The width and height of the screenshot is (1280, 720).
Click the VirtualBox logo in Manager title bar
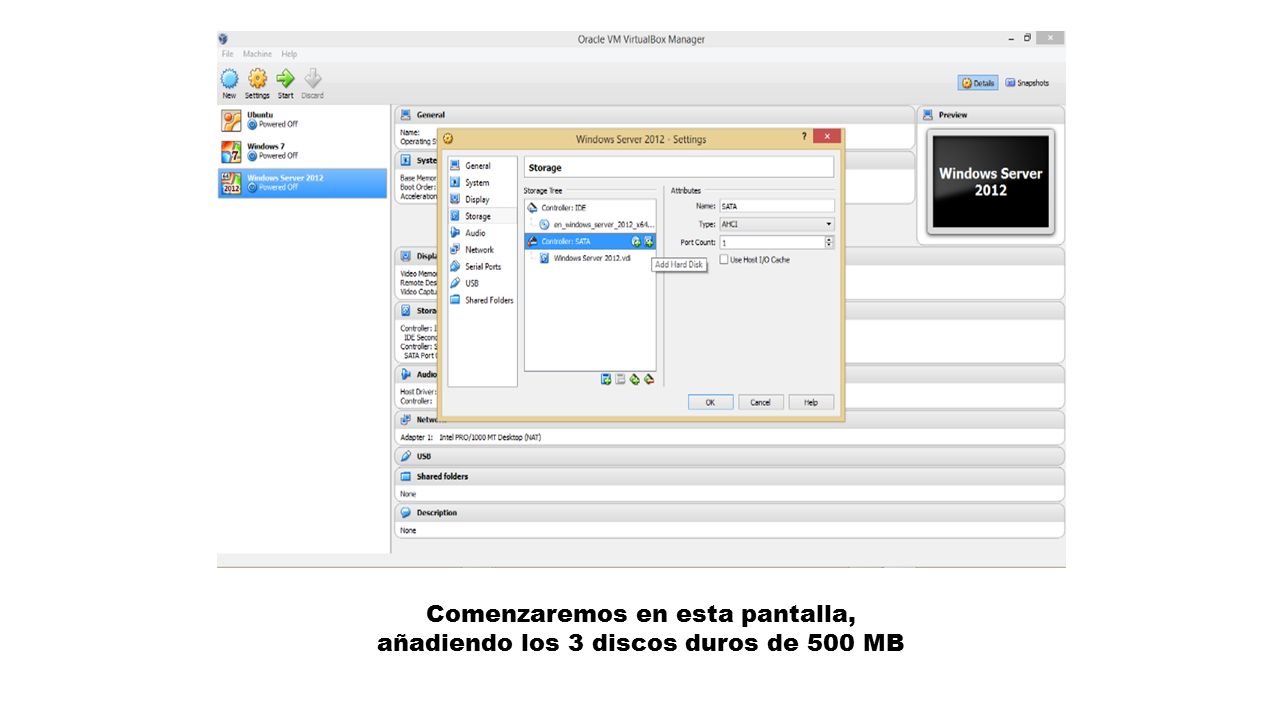(223, 39)
